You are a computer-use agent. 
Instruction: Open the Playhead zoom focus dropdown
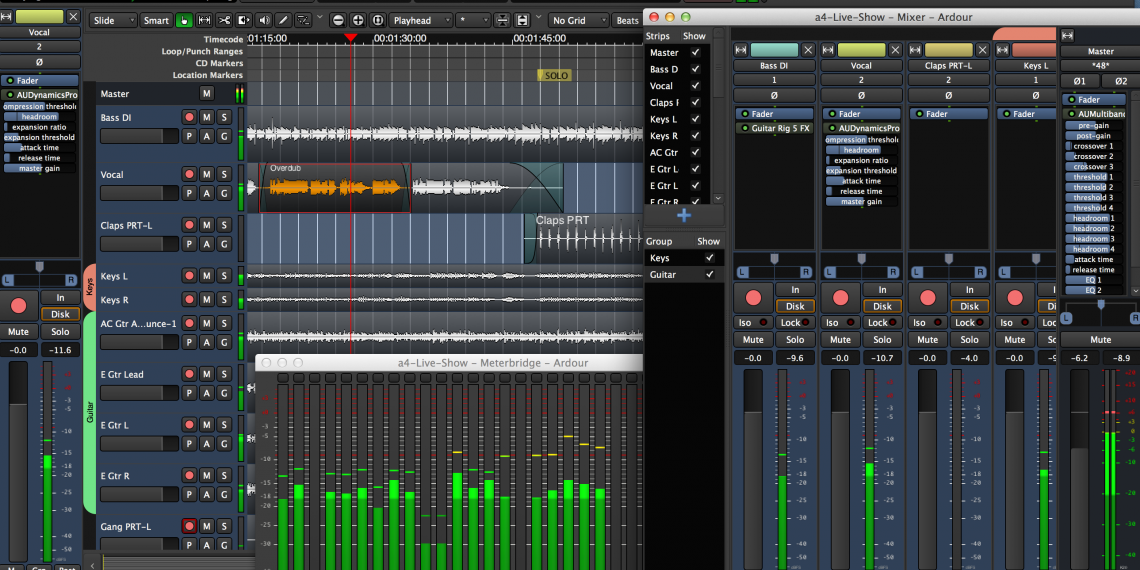418,20
